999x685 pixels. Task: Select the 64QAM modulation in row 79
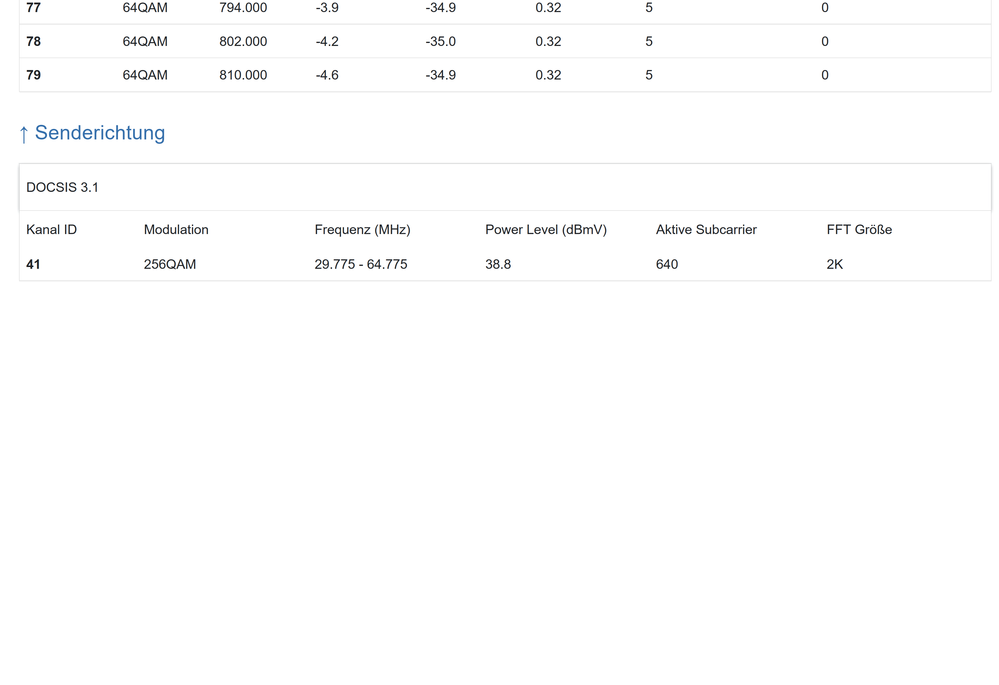click(145, 75)
